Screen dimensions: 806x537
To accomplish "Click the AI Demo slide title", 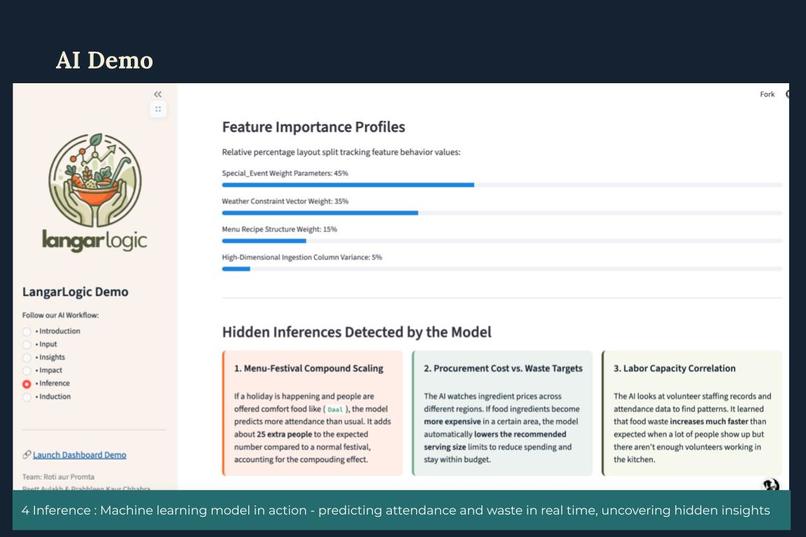I will (104, 60).
